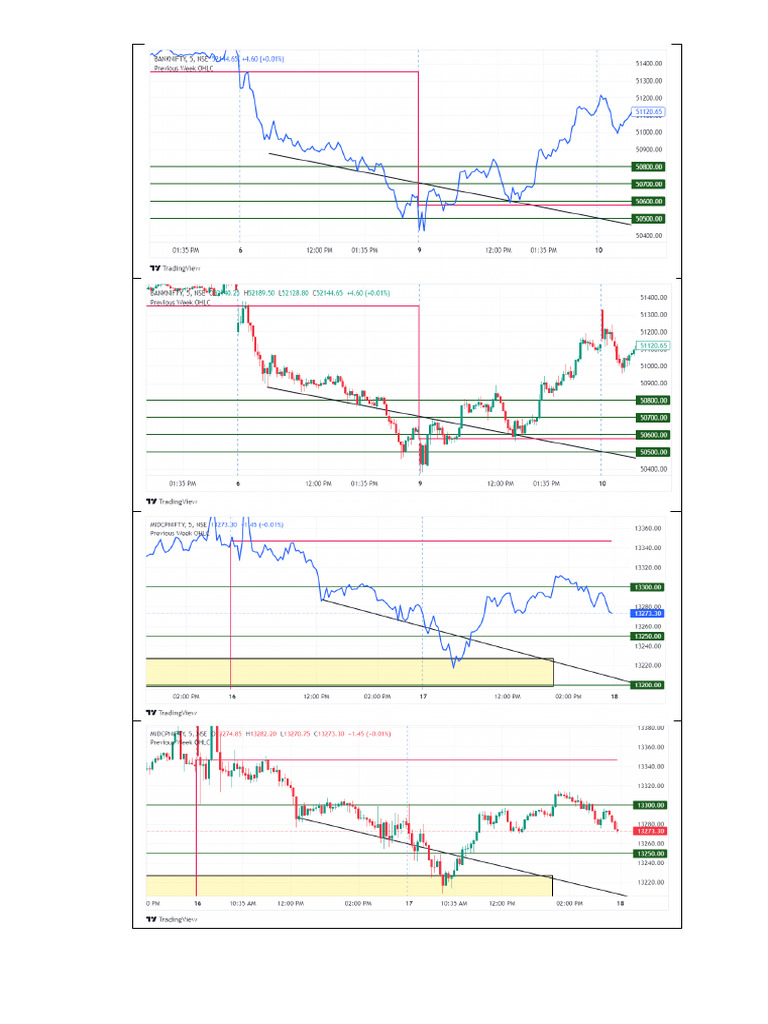
Task: Select the 50700.00 level label on BANKNIFTY line chart
Action: pos(648,184)
